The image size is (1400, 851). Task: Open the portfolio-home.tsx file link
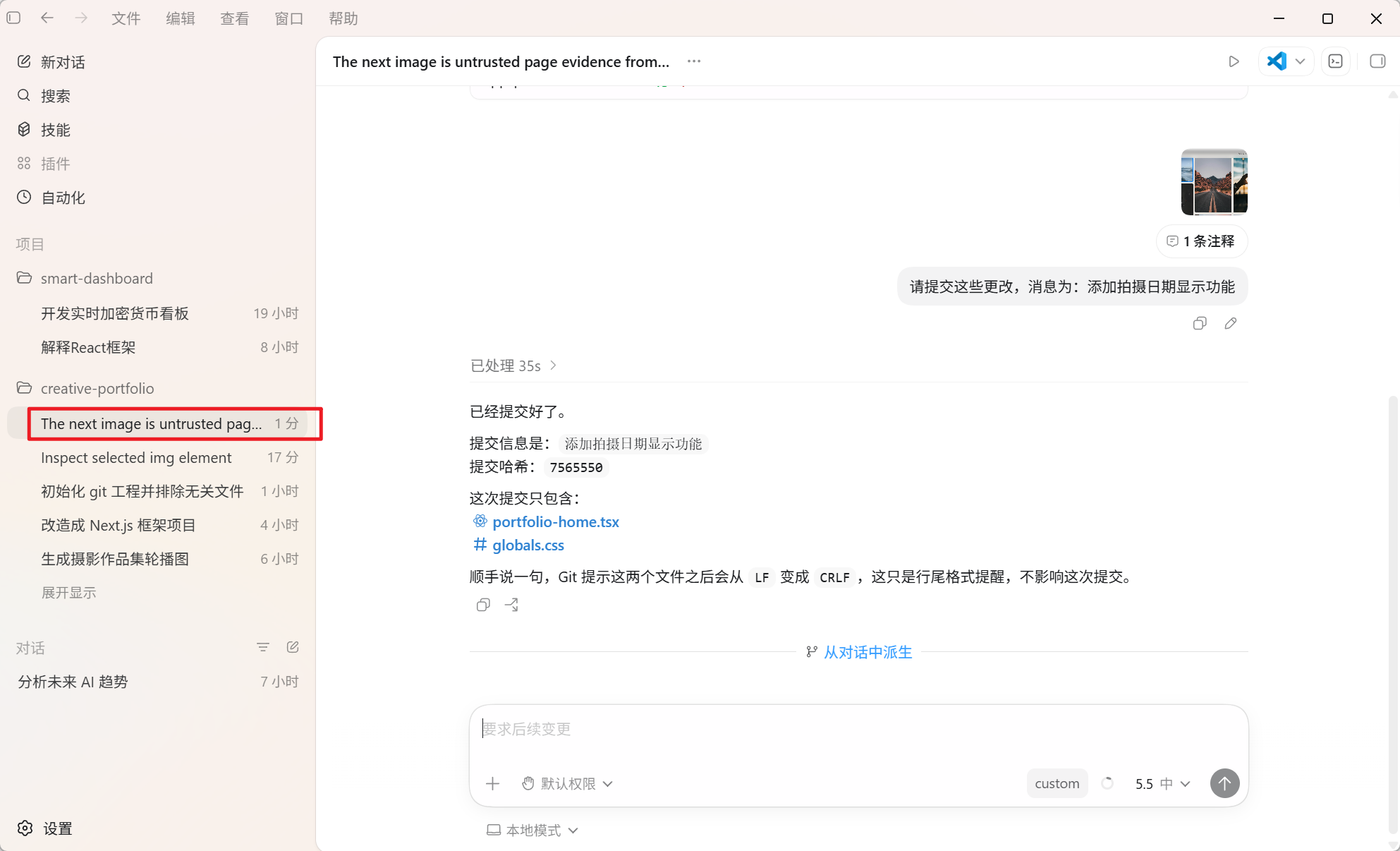point(556,521)
